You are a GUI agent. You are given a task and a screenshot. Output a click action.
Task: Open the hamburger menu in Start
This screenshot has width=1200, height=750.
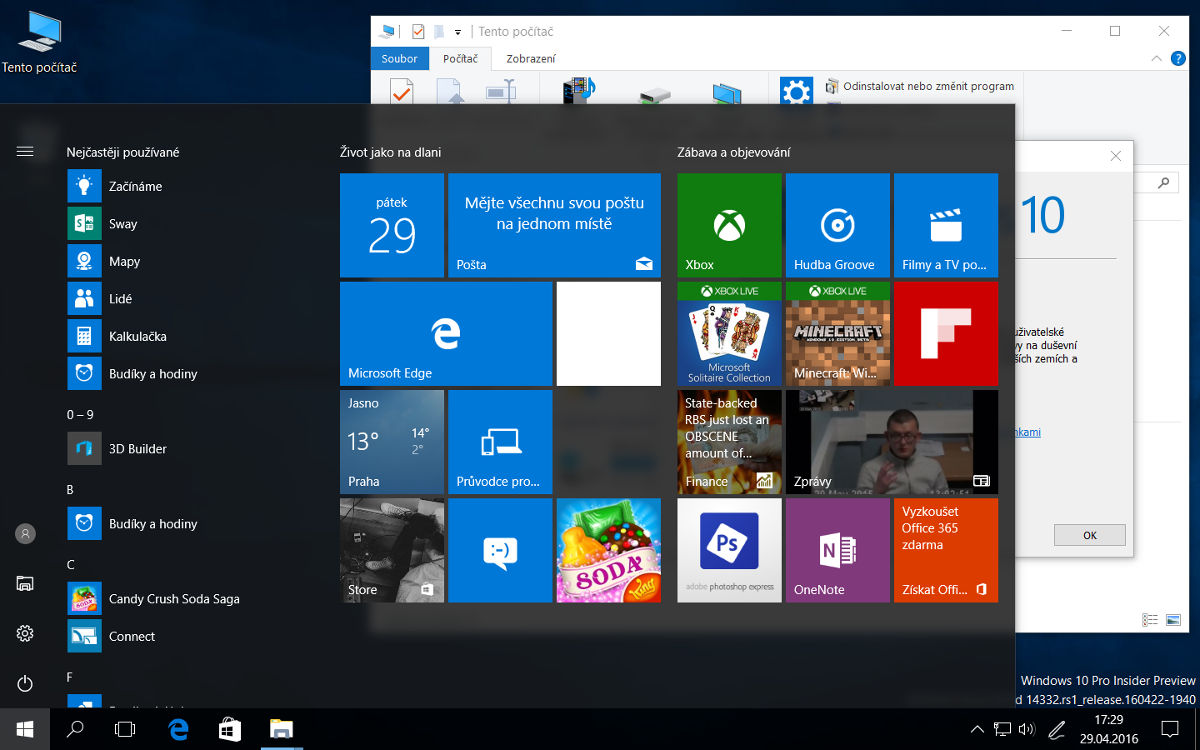pyautogui.click(x=25, y=152)
